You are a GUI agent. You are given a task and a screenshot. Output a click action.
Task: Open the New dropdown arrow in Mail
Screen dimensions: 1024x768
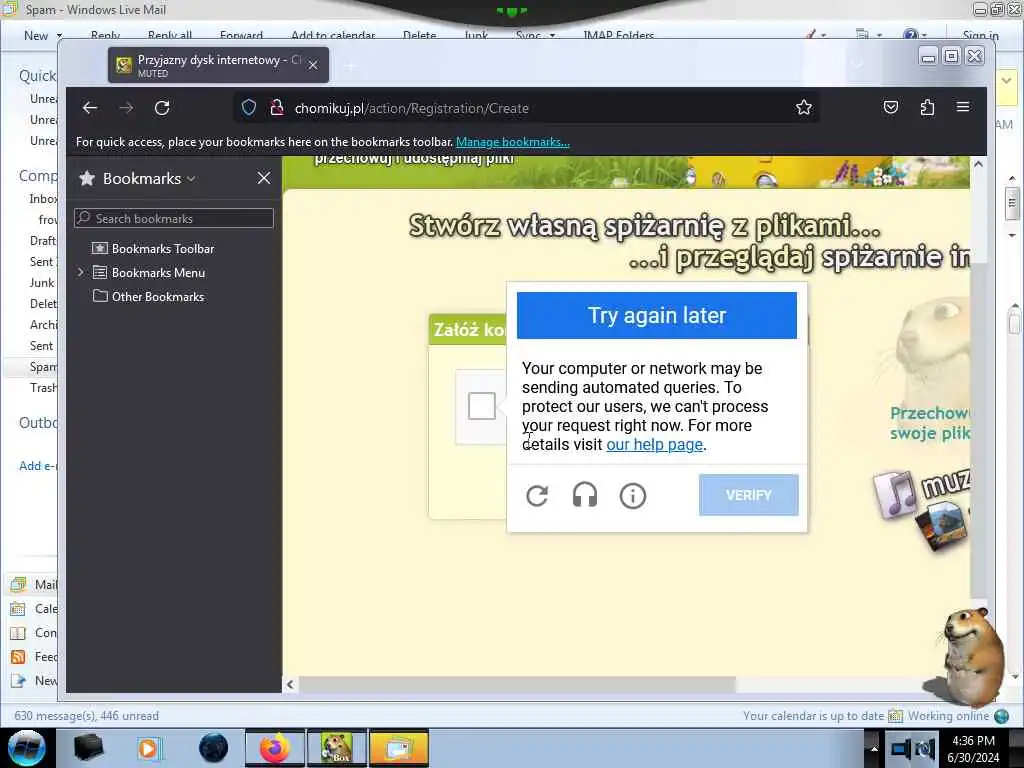coord(59,35)
